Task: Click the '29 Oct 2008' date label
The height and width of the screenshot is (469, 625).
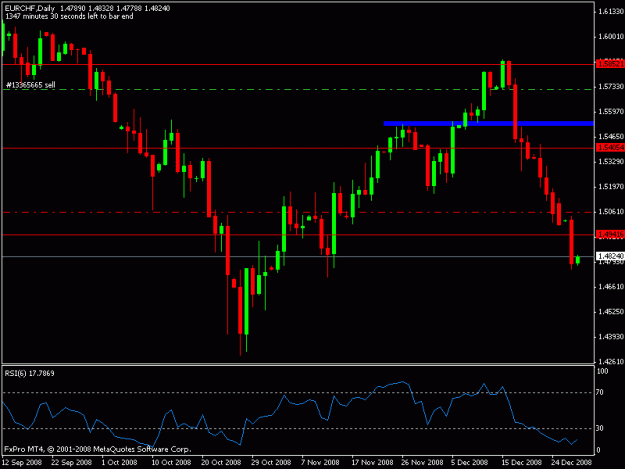Action: click(271, 462)
